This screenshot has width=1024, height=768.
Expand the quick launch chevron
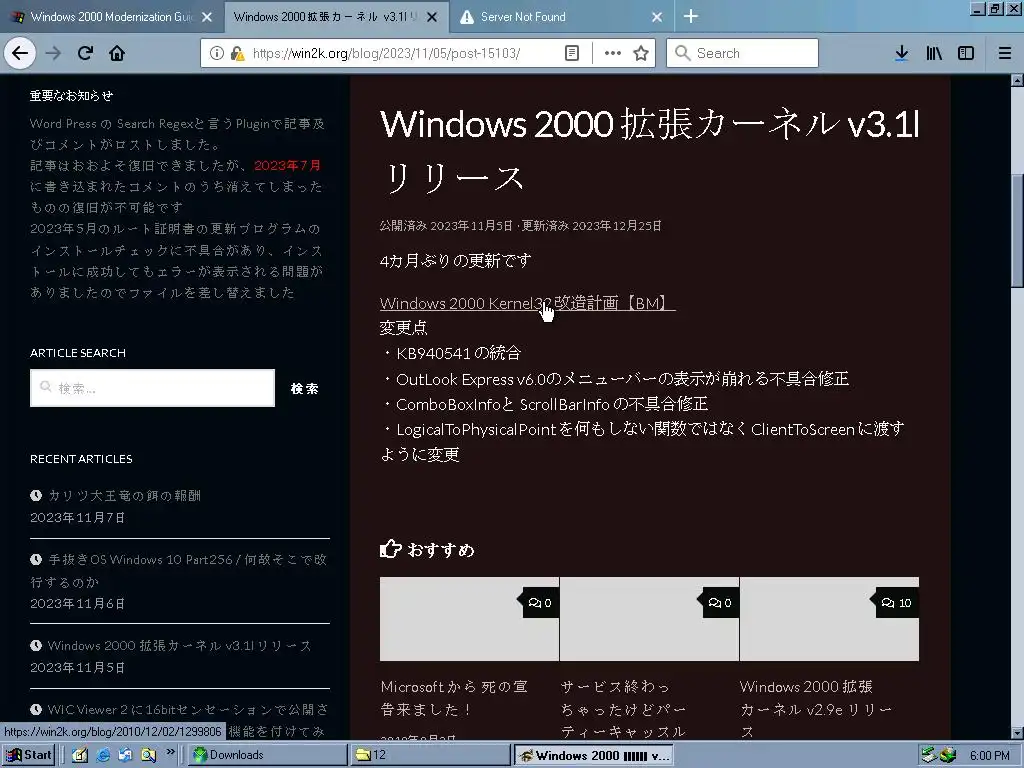click(x=171, y=752)
